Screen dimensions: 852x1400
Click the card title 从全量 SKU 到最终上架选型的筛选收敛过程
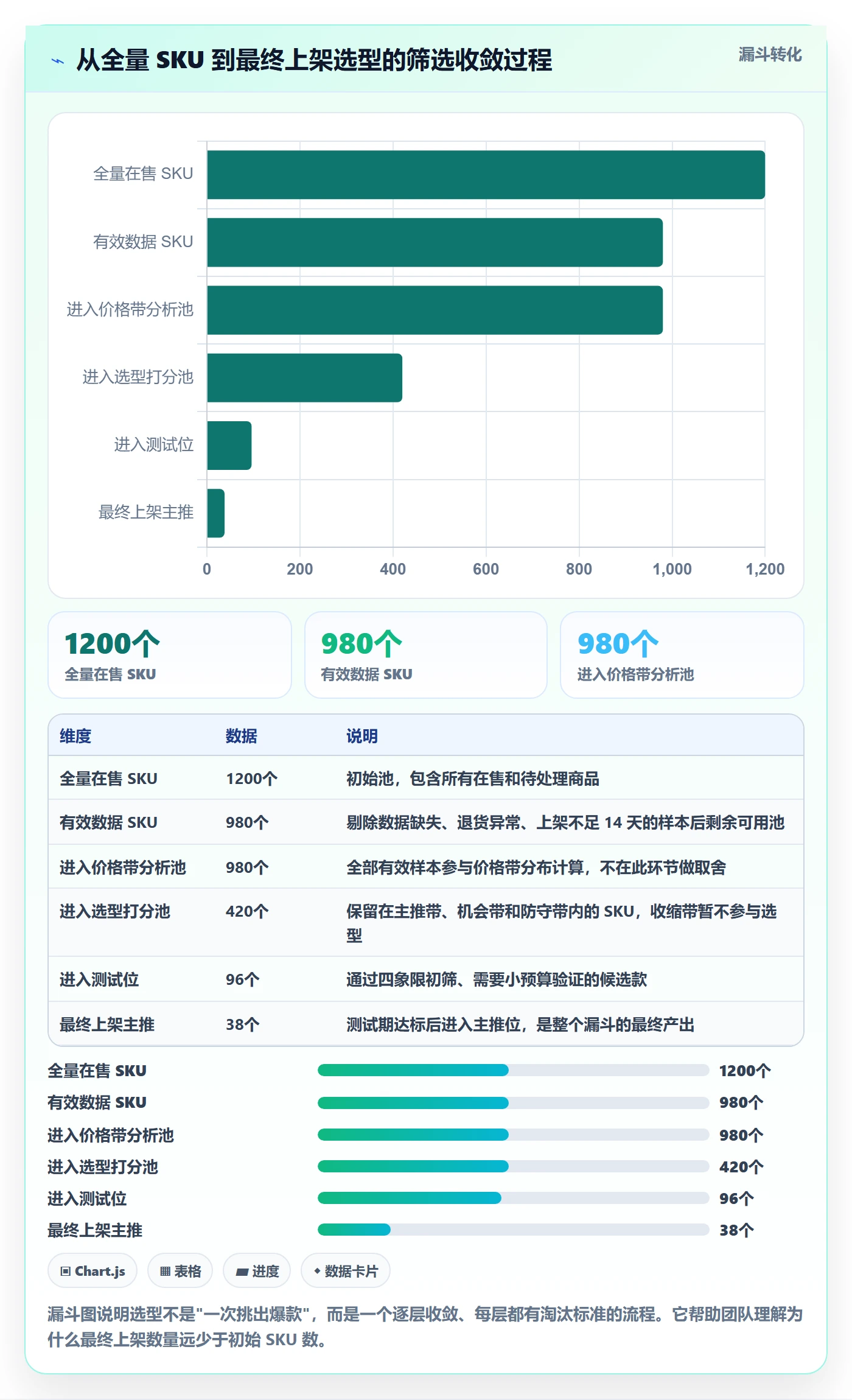coord(314,60)
